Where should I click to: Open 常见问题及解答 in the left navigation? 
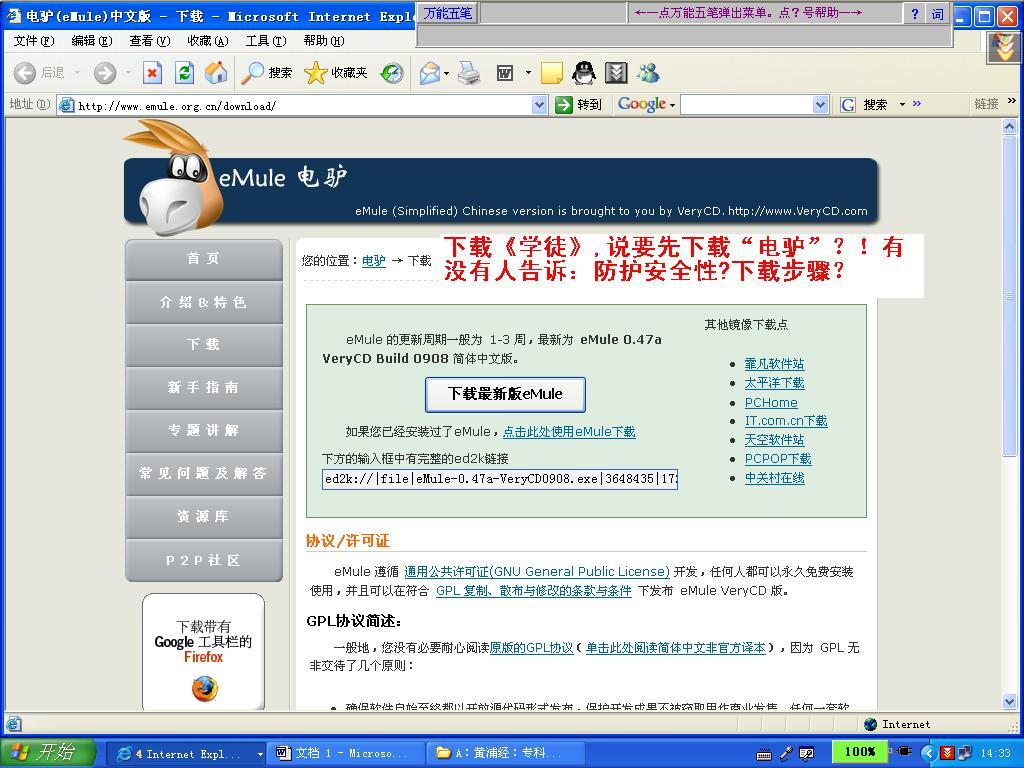coord(204,473)
